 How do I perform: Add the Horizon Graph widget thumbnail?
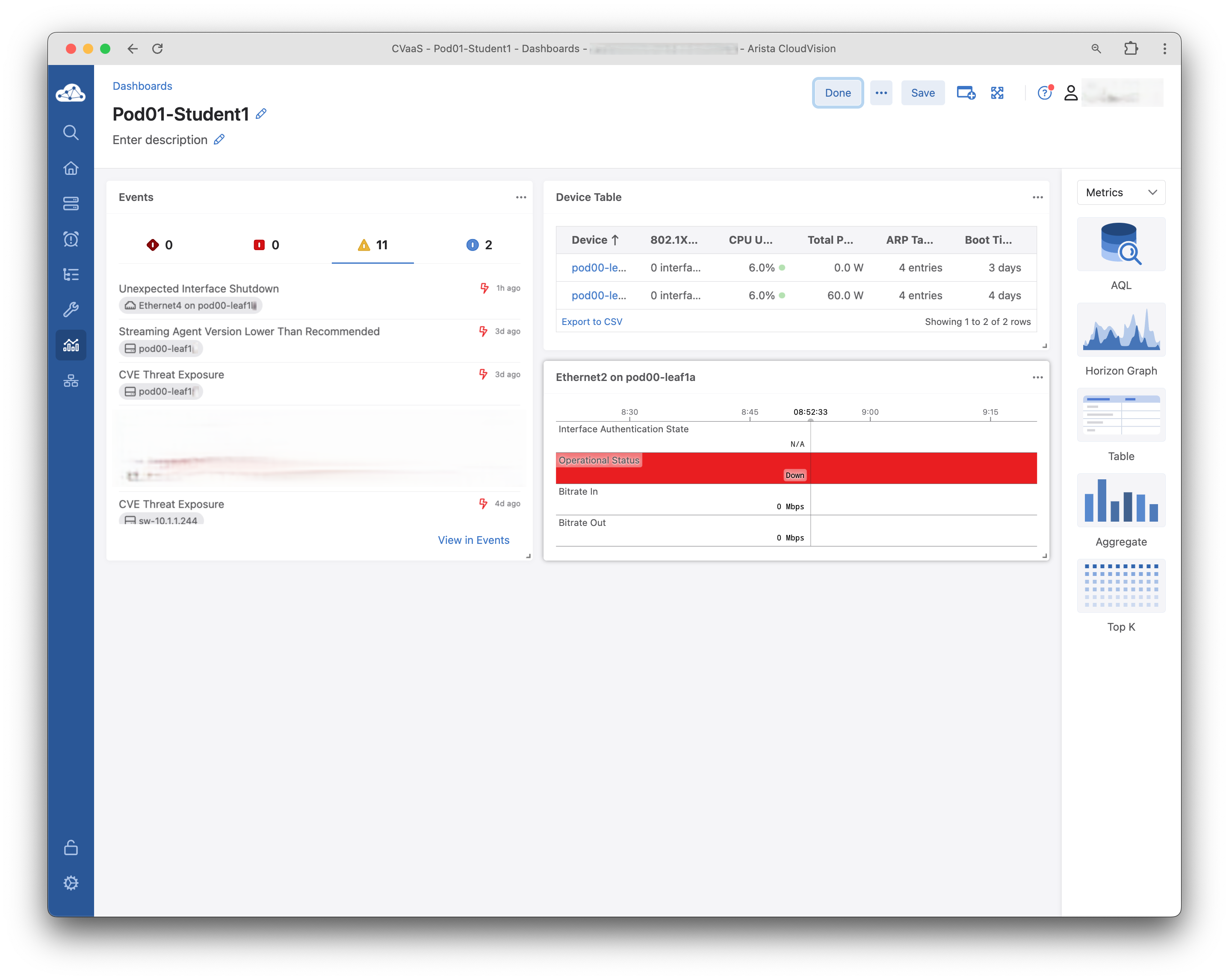pos(1121,330)
